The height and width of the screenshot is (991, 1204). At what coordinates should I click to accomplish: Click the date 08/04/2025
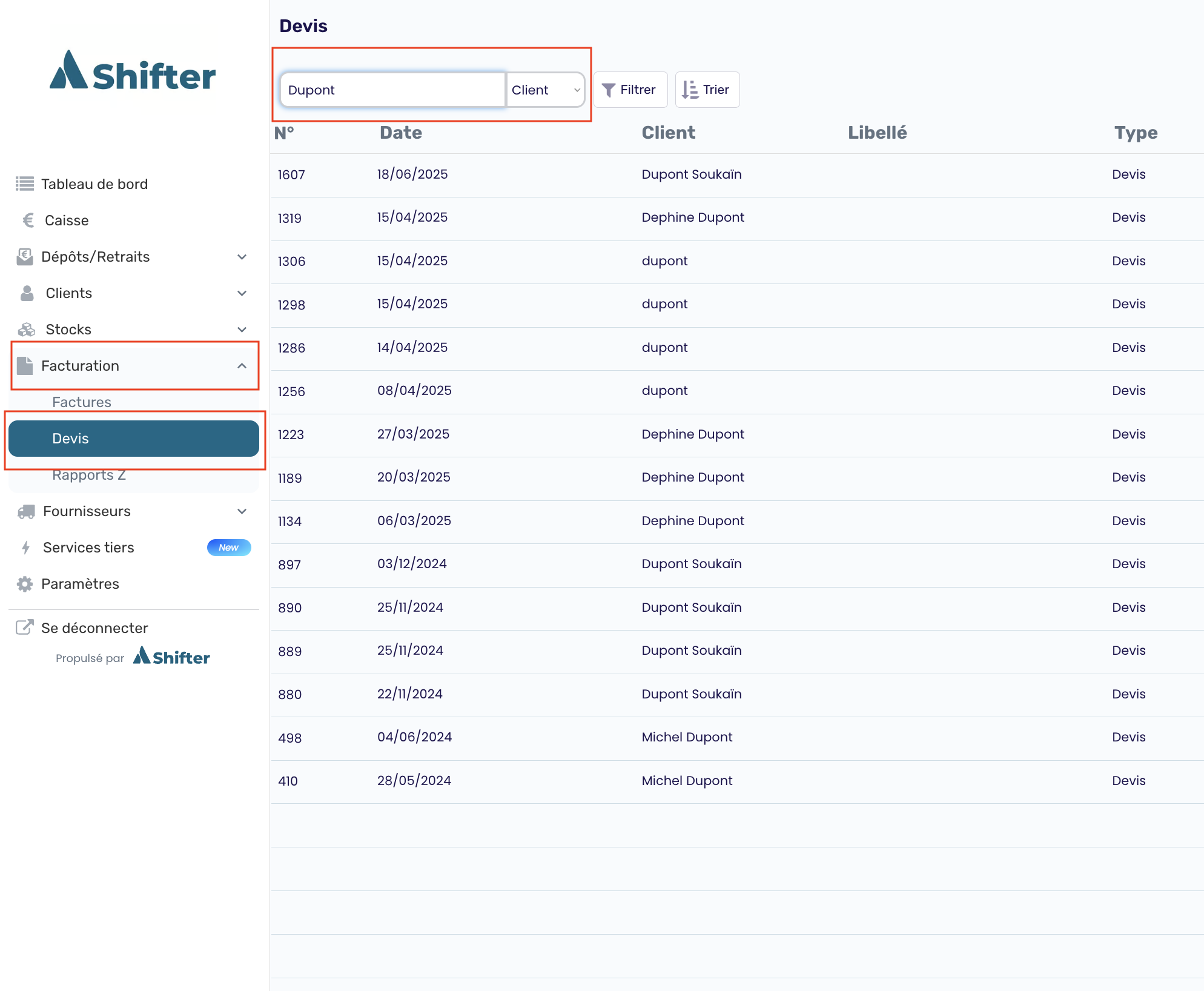414,391
